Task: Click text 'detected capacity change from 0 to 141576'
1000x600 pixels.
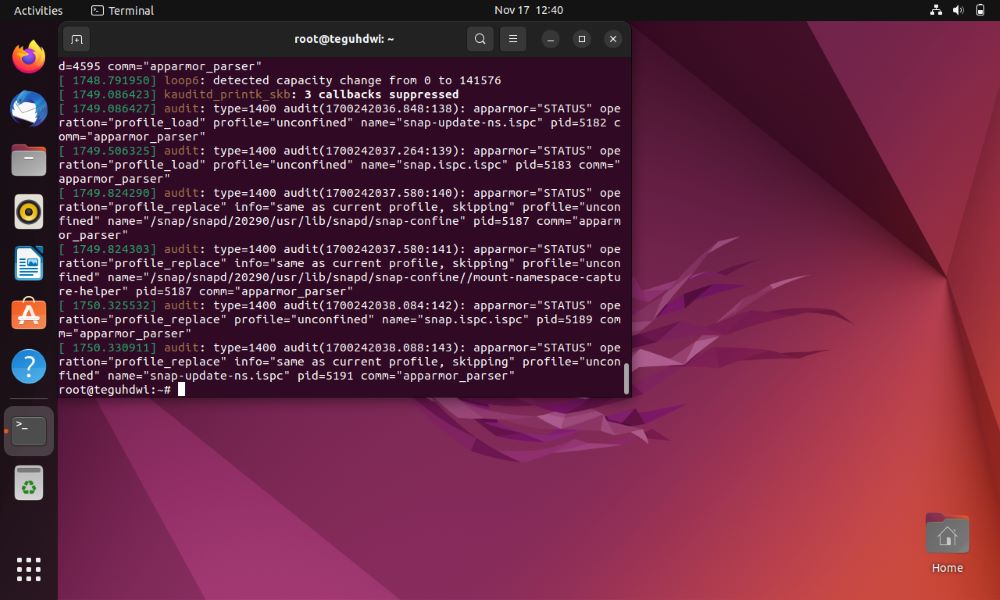Action: [x=357, y=80]
